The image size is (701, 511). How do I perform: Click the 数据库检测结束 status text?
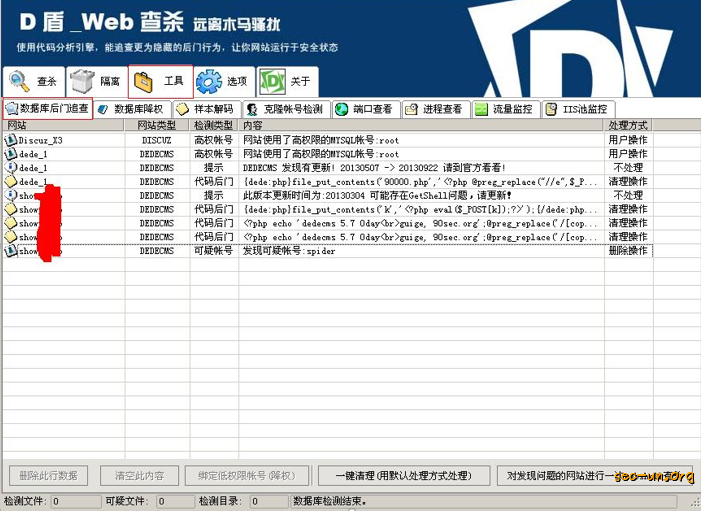tap(329, 501)
